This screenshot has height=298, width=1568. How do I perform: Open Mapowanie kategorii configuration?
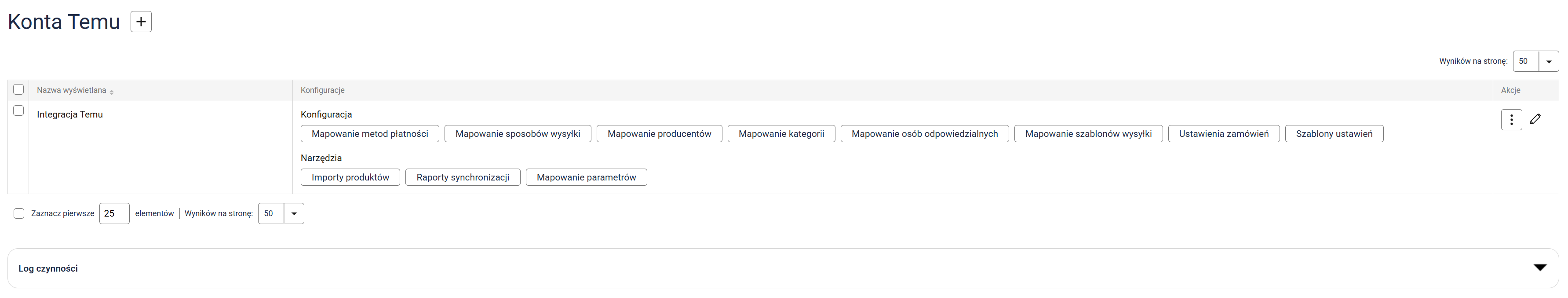click(781, 134)
